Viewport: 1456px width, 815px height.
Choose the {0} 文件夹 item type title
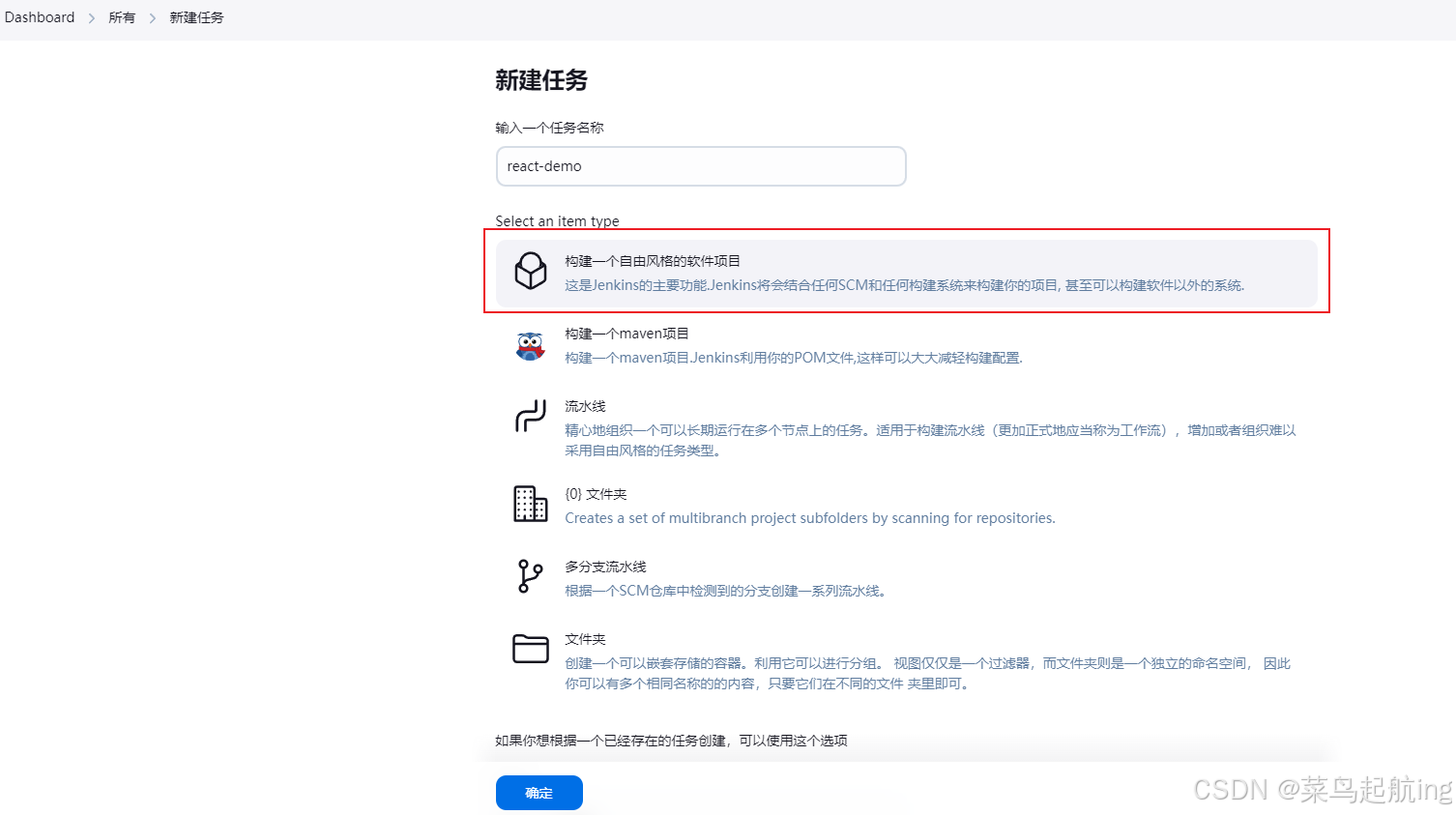coord(596,494)
